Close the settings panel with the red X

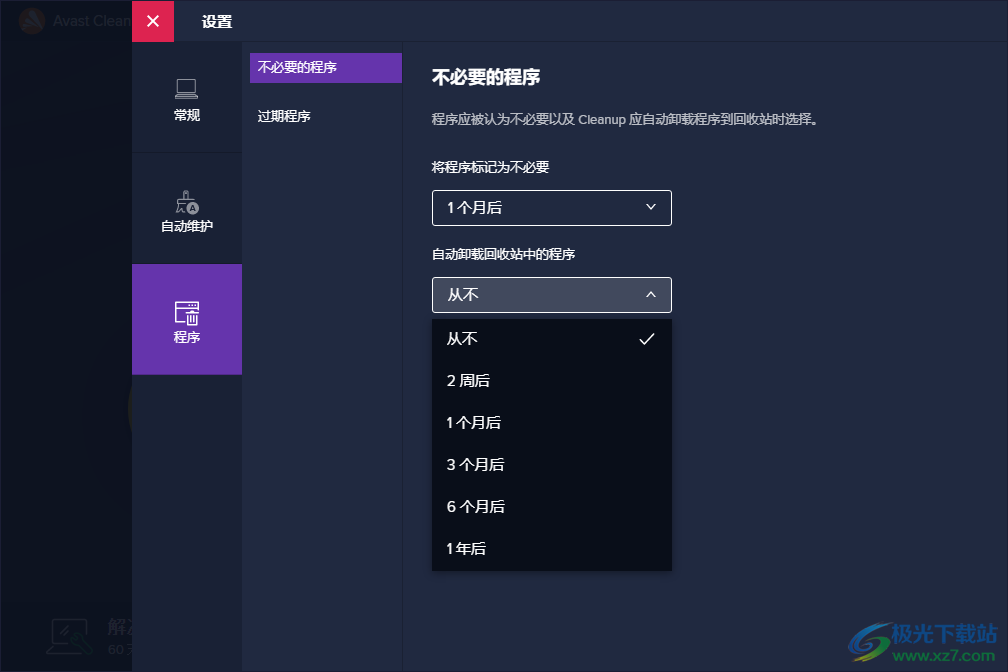point(153,21)
